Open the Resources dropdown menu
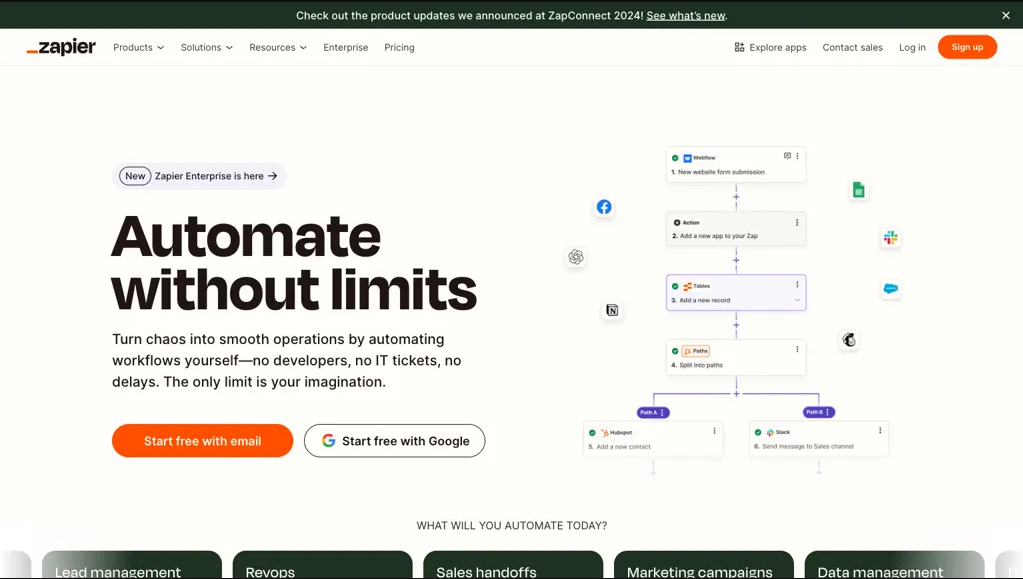The image size is (1023, 579). (278, 47)
